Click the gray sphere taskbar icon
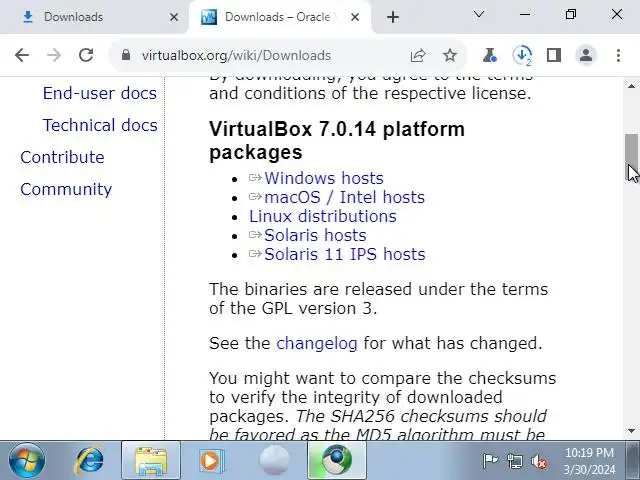 [x=275, y=460]
